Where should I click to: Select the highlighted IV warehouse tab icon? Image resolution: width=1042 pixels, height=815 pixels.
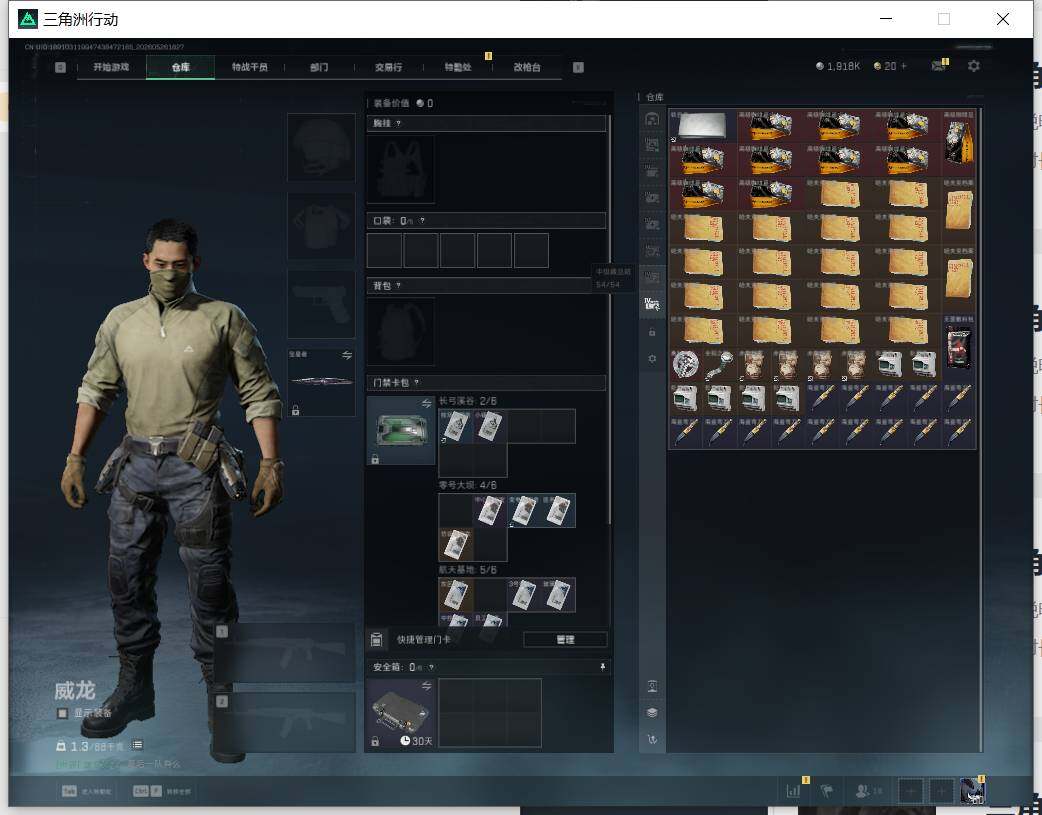point(652,305)
